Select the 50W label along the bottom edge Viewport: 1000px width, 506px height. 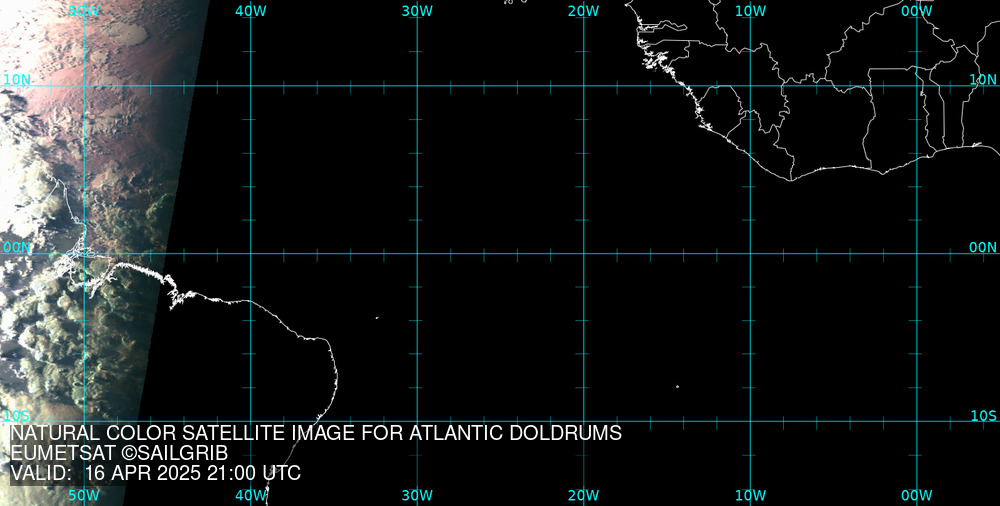point(84,495)
